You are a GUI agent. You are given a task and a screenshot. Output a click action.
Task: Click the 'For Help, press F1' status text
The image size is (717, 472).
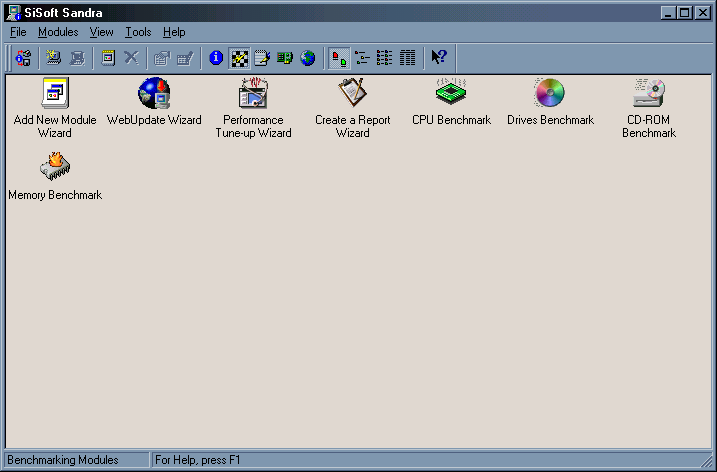[198, 460]
